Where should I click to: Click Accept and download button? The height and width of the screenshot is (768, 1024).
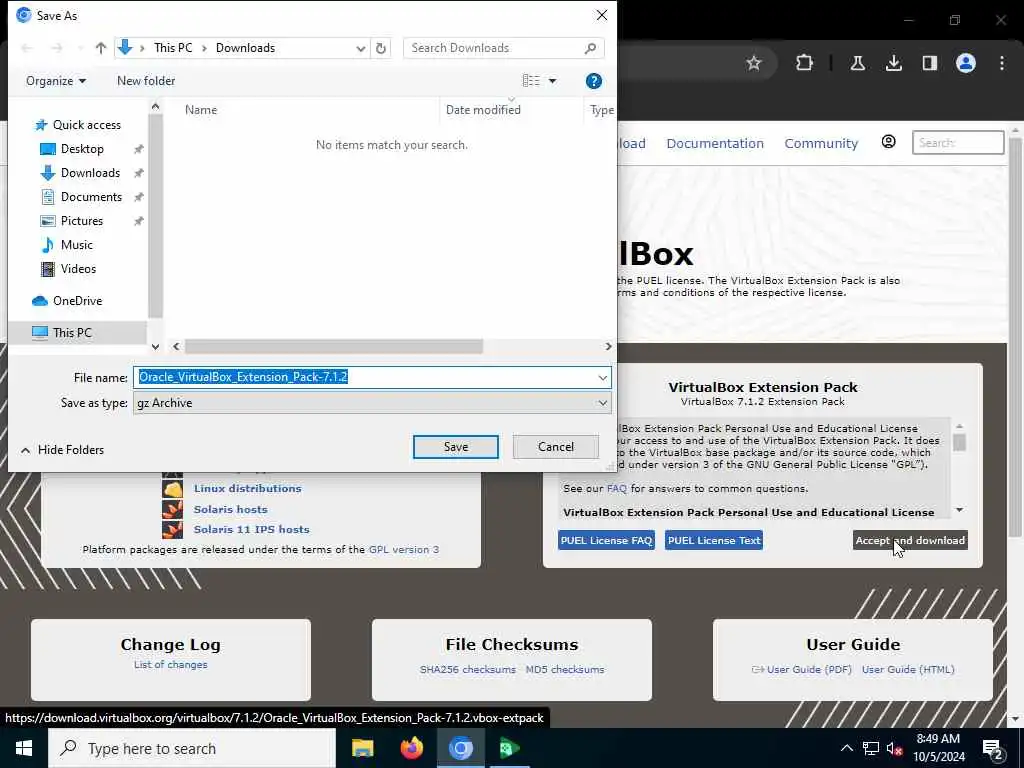coord(910,540)
